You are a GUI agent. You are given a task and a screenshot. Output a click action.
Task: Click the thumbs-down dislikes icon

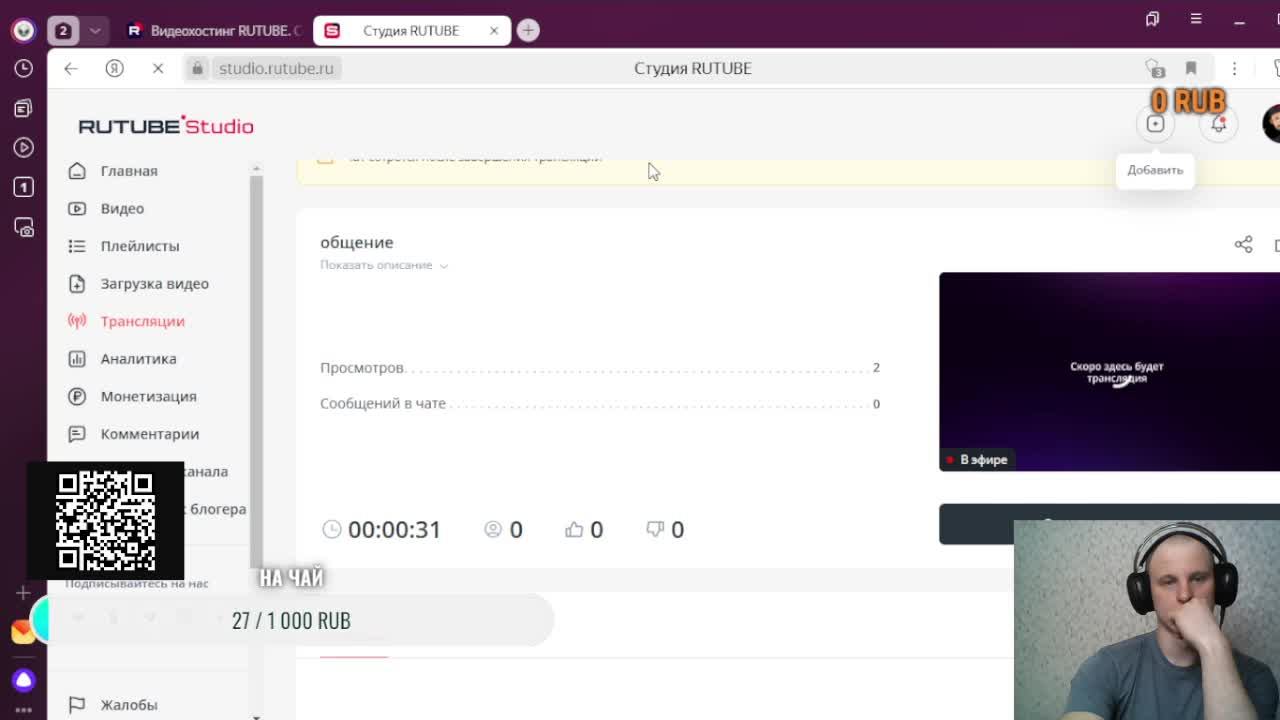(x=655, y=529)
